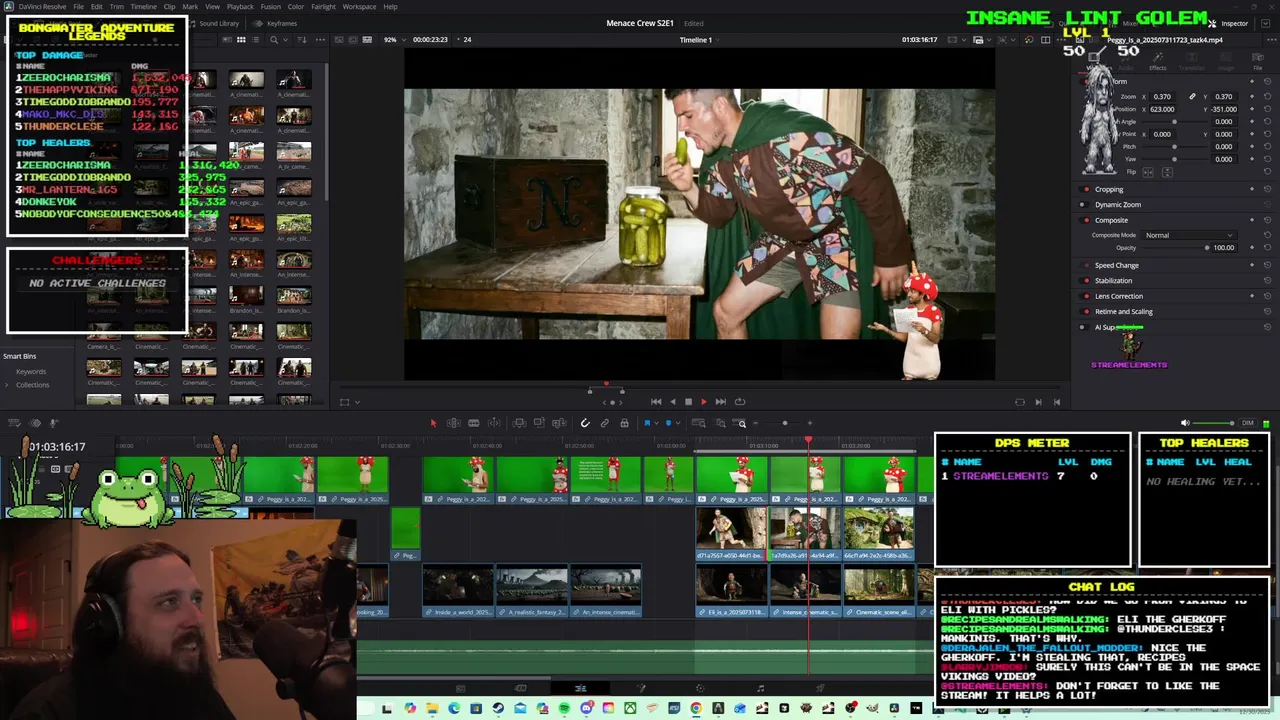Click the Flip horizontal button
Screen dimensions: 1280x720
pyautogui.click(x=1148, y=172)
